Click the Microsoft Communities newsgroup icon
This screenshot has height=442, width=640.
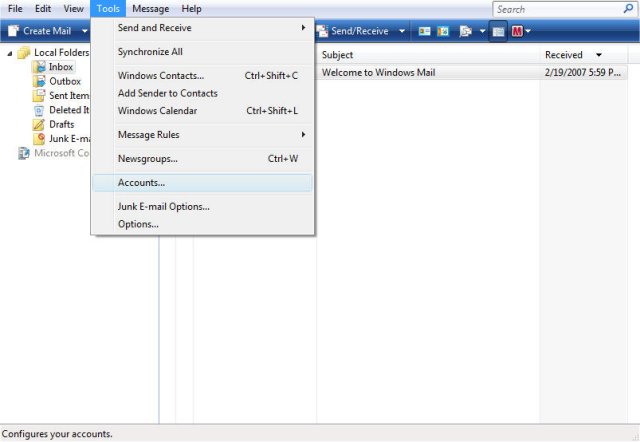click(24, 153)
